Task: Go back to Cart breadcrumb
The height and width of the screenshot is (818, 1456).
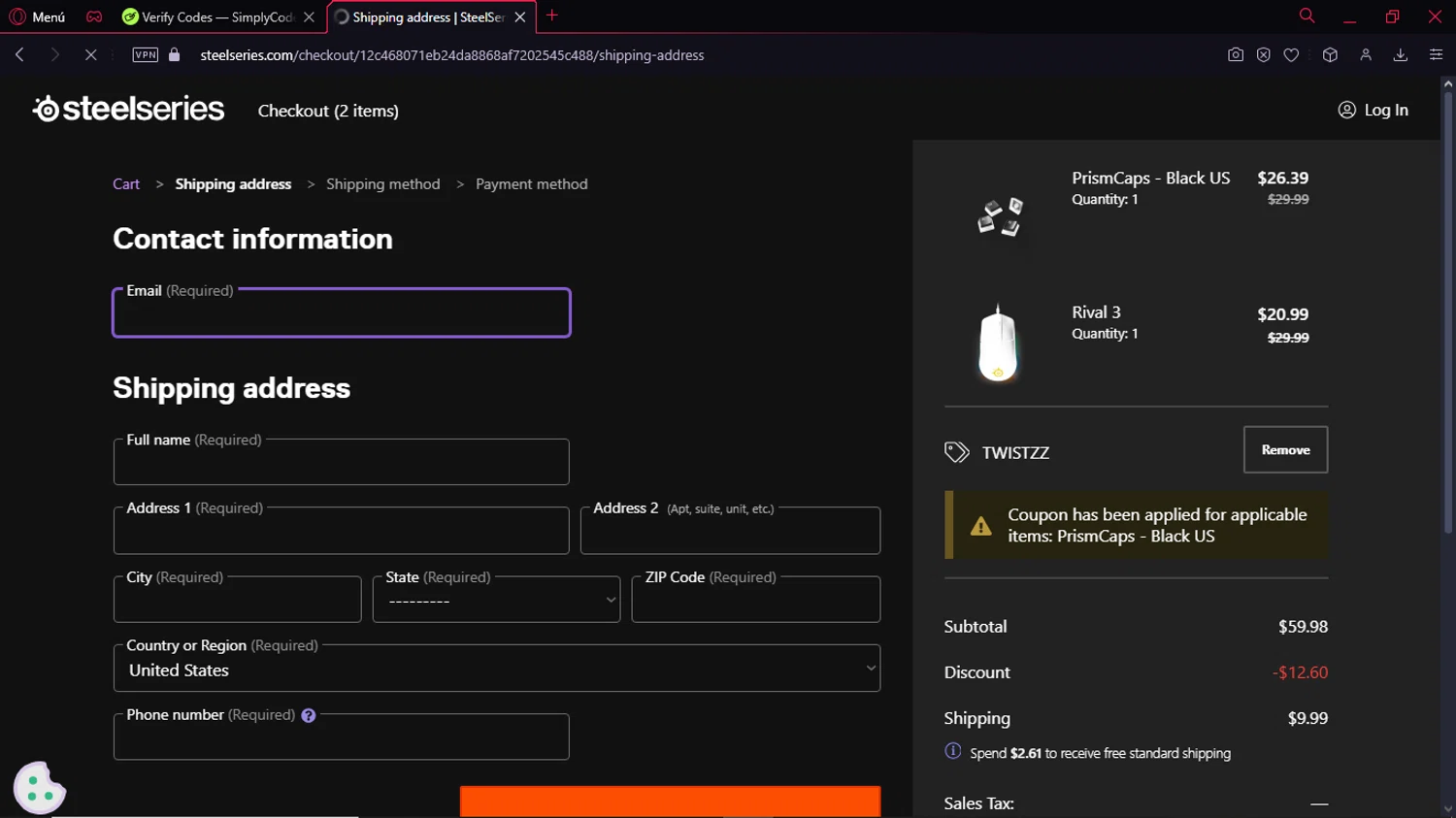Action: coord(126,184)
